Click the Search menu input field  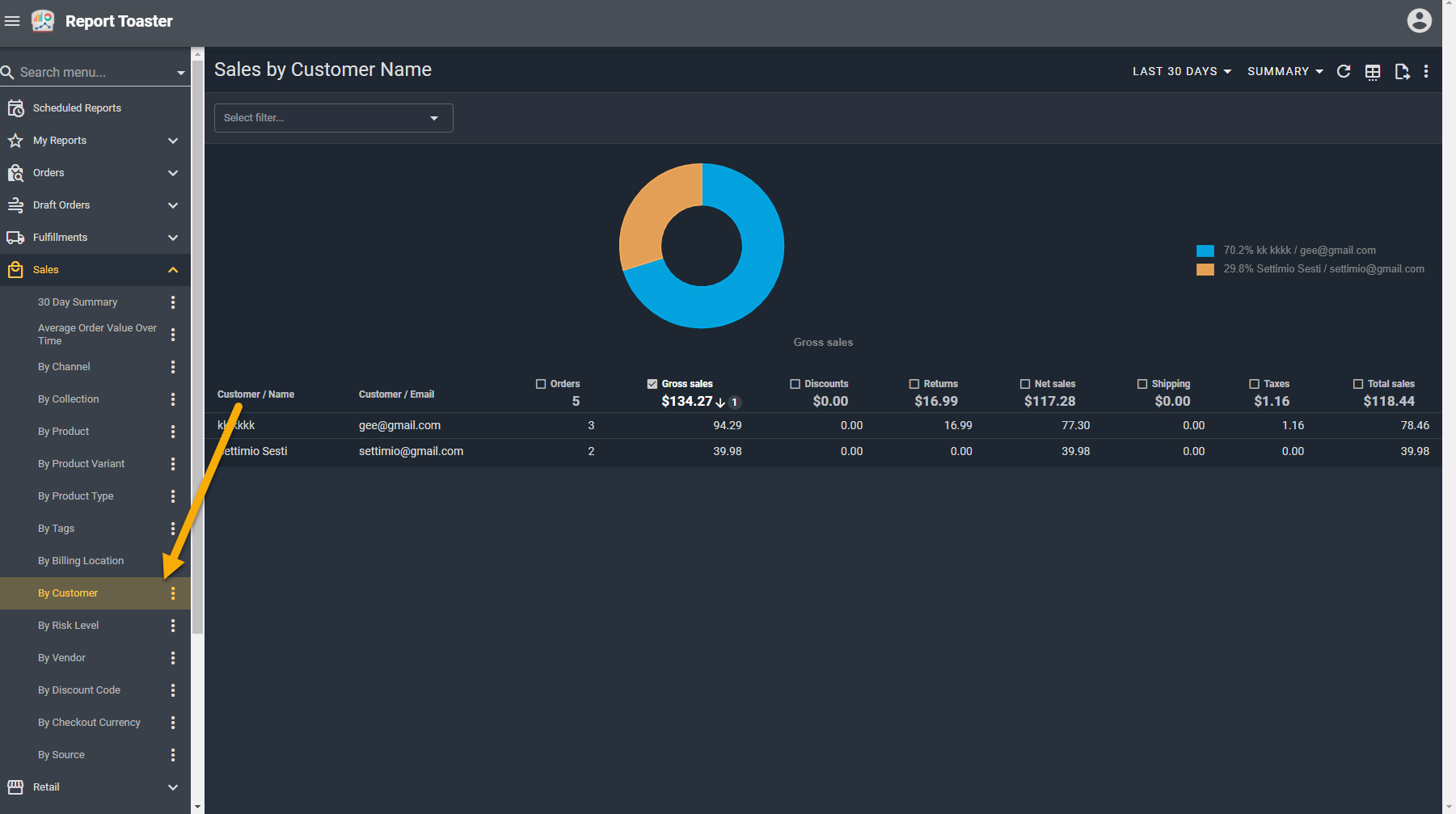pos(93,72)
